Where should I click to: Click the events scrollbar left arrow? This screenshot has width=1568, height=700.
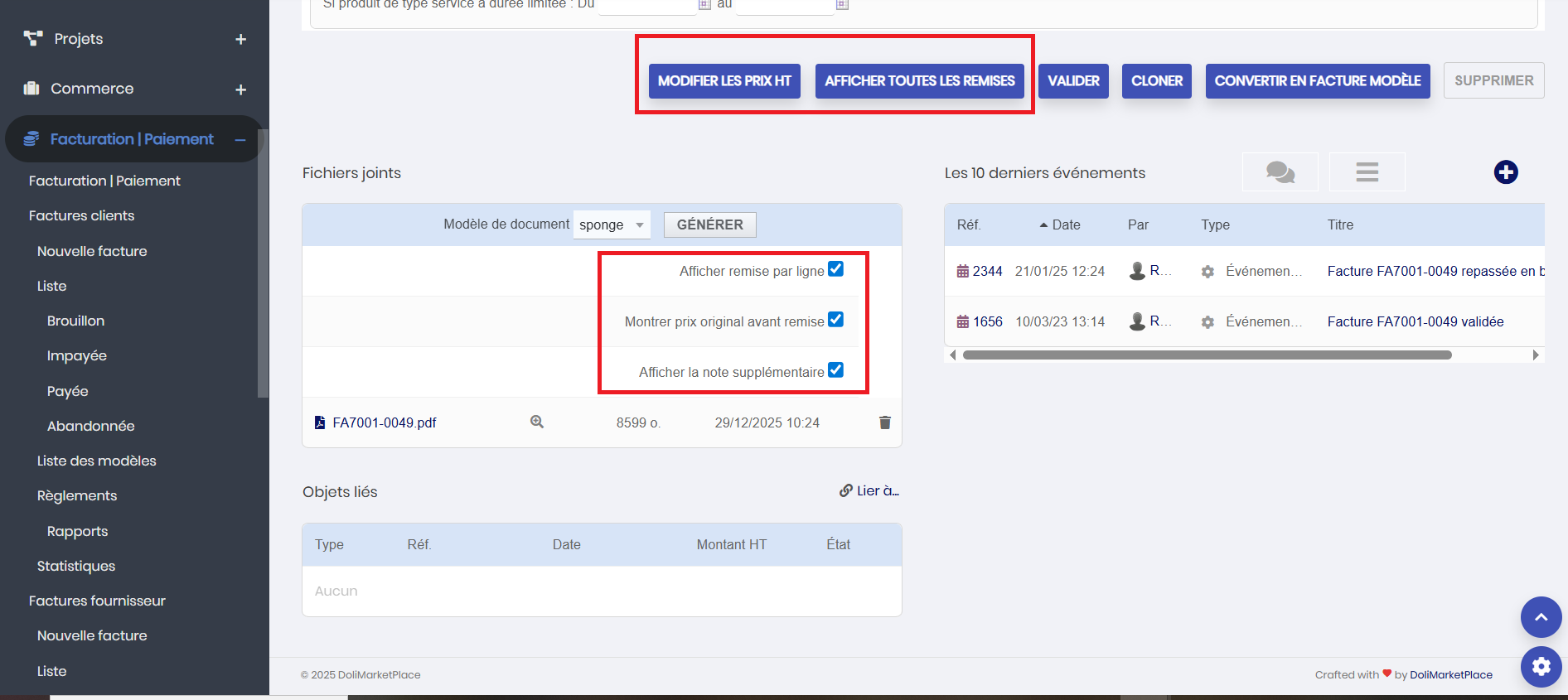pos(953,355)
